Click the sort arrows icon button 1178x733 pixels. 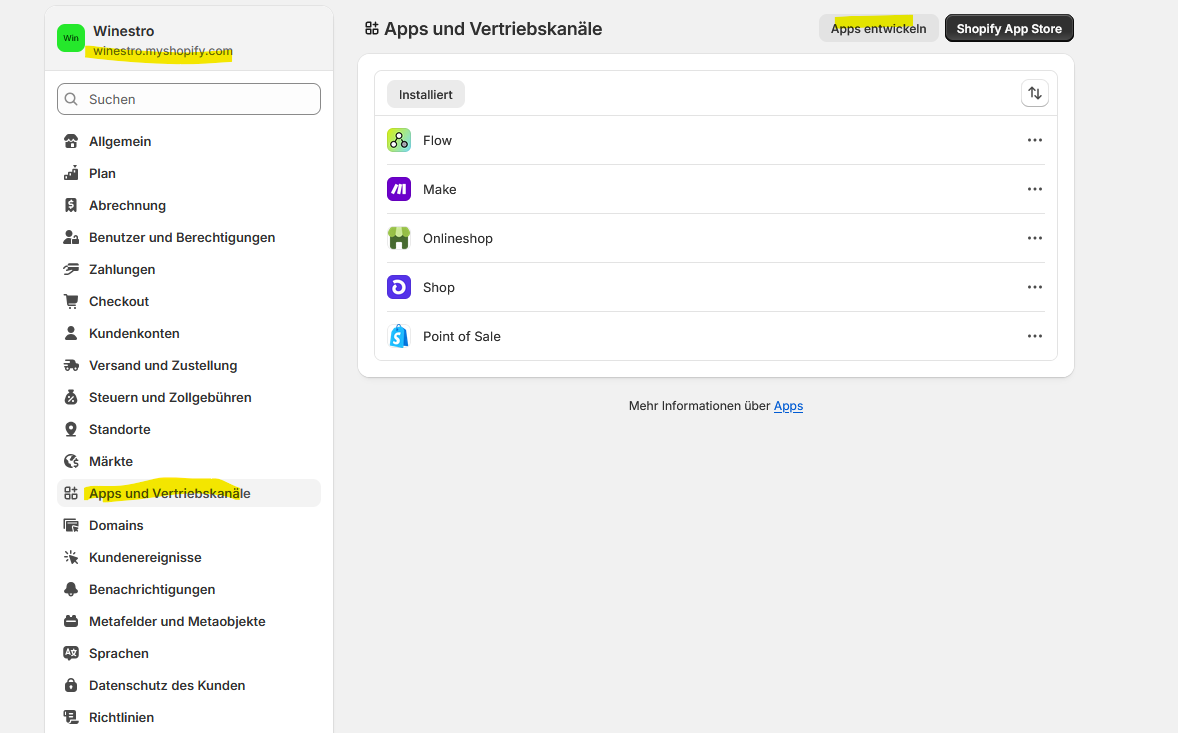(x=1035, y=93)
